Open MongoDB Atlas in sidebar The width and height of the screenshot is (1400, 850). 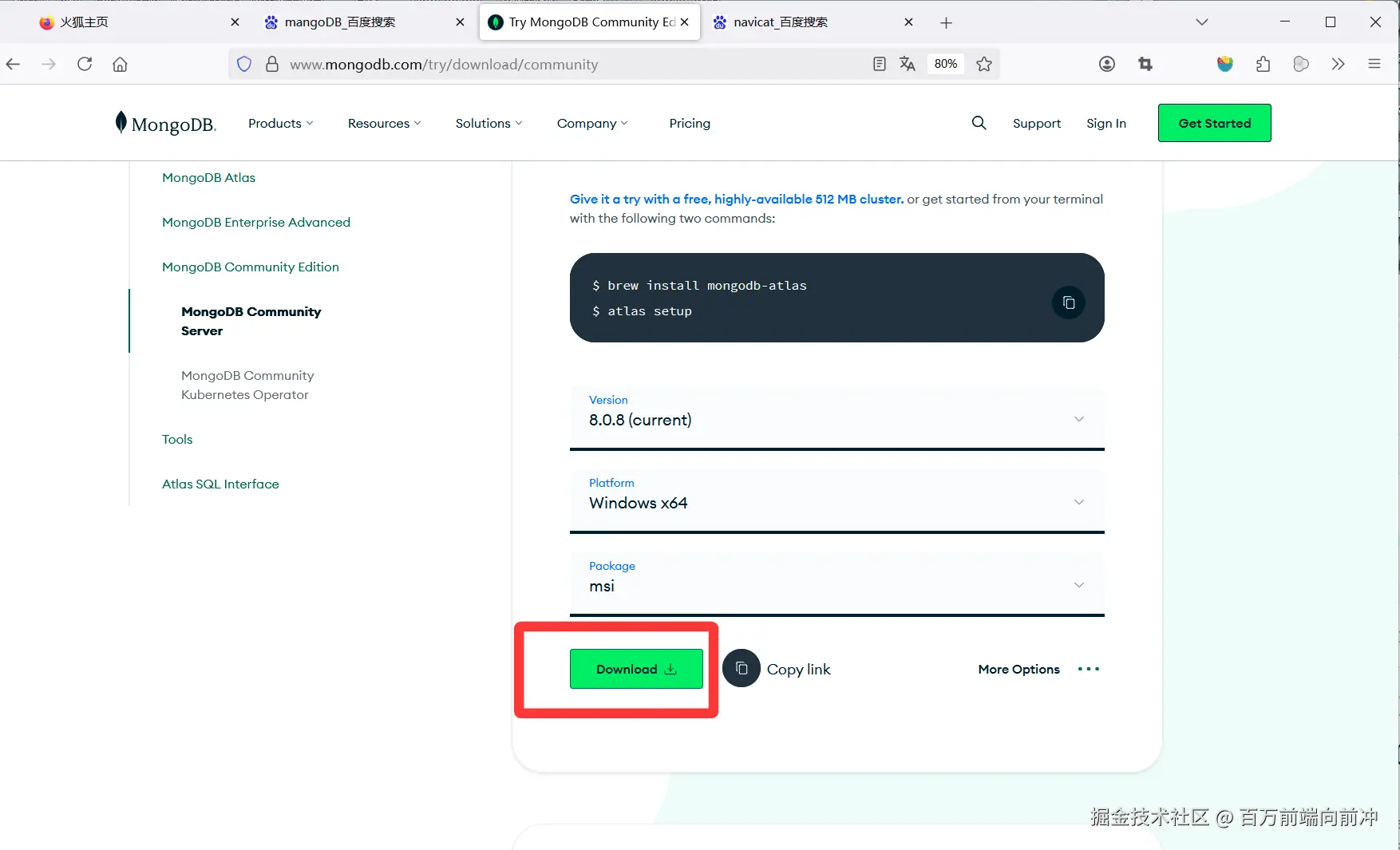click(208, 177)
